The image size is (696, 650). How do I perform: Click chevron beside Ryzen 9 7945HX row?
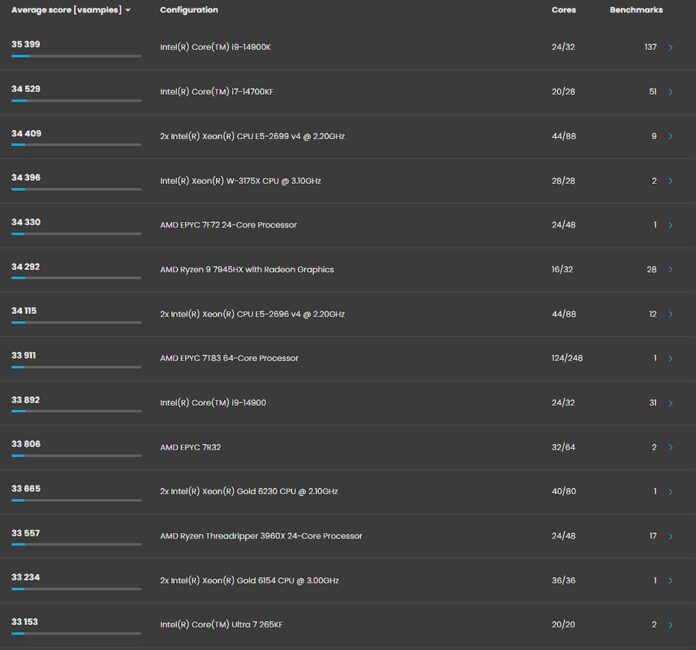(670, 270)
